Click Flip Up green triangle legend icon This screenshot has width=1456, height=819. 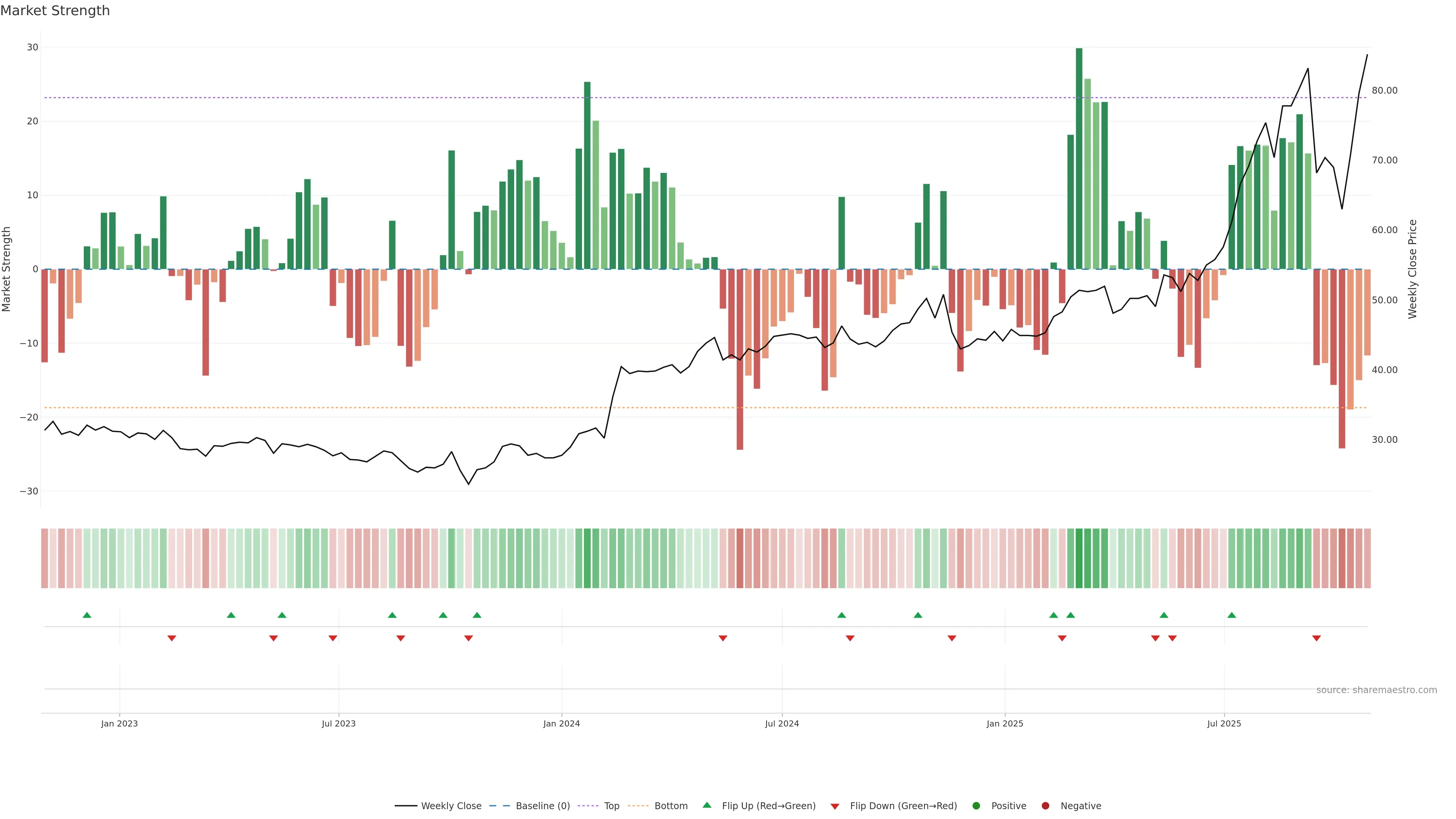(706, 805)
